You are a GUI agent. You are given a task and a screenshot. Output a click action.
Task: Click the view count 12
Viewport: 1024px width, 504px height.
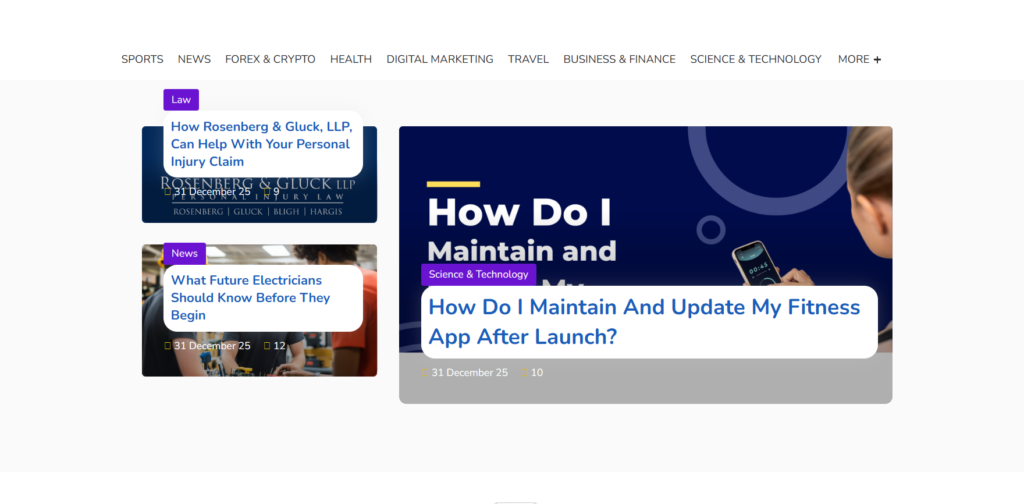(x=280, y=346)
